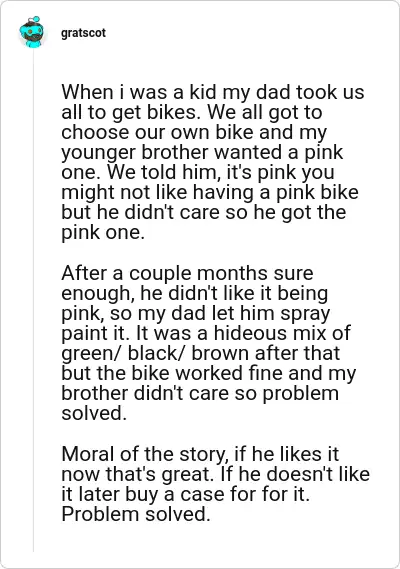Click the line "enough, he didn't like it being"
This screenshot has width=400, height=569.
[x=195, y=293]
